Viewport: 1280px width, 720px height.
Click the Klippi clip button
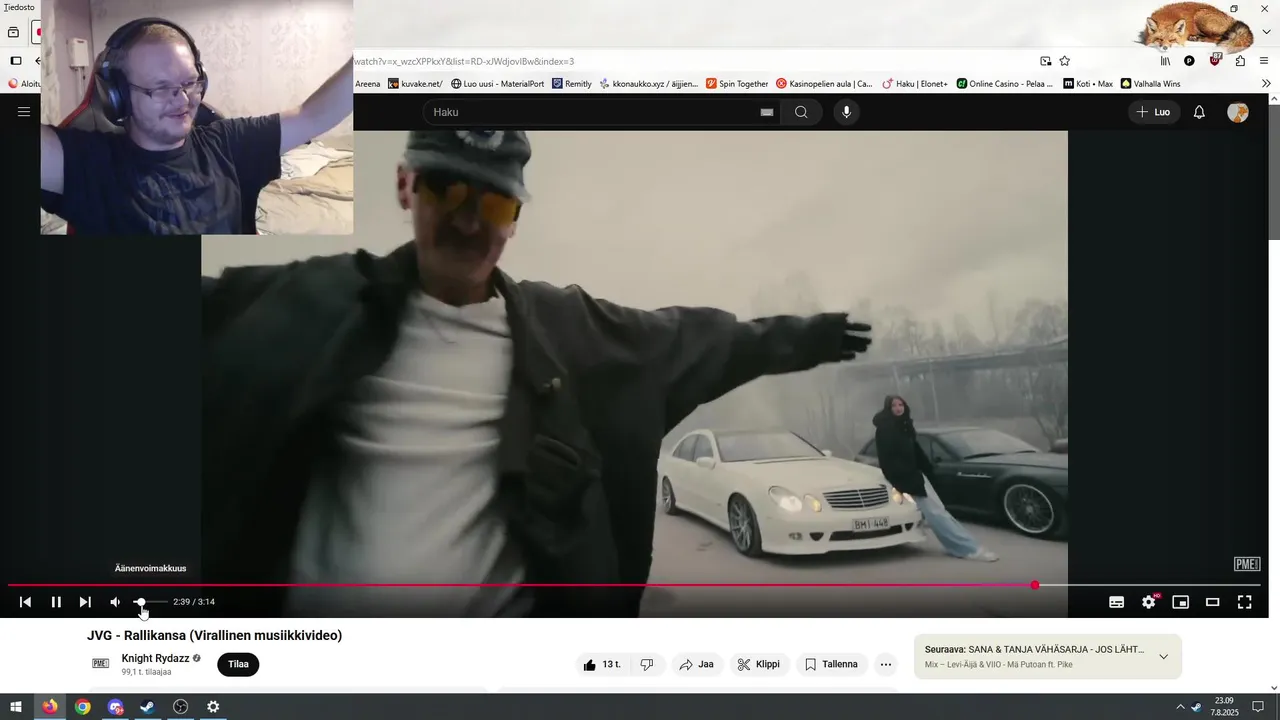[x=759, y=664]
